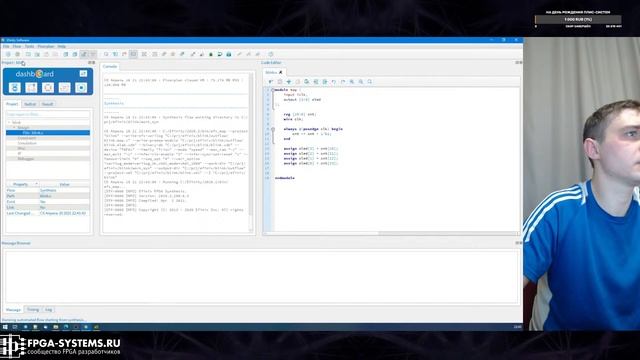Click the taskbar clock
The width and height of the screenshot is (640, 360).
coord(517,327)
